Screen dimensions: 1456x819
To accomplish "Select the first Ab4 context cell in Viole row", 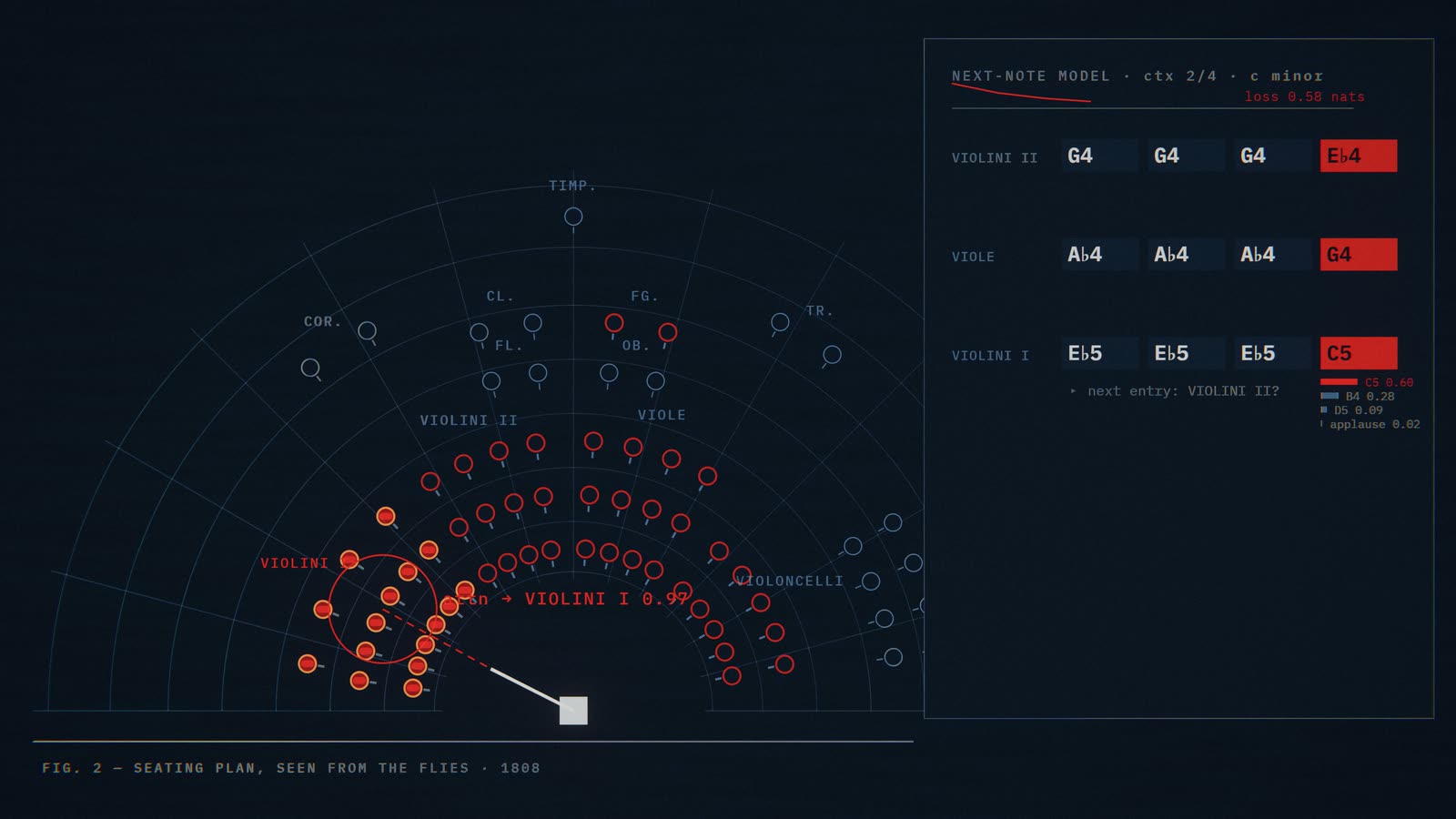I will coord(1099,255).
